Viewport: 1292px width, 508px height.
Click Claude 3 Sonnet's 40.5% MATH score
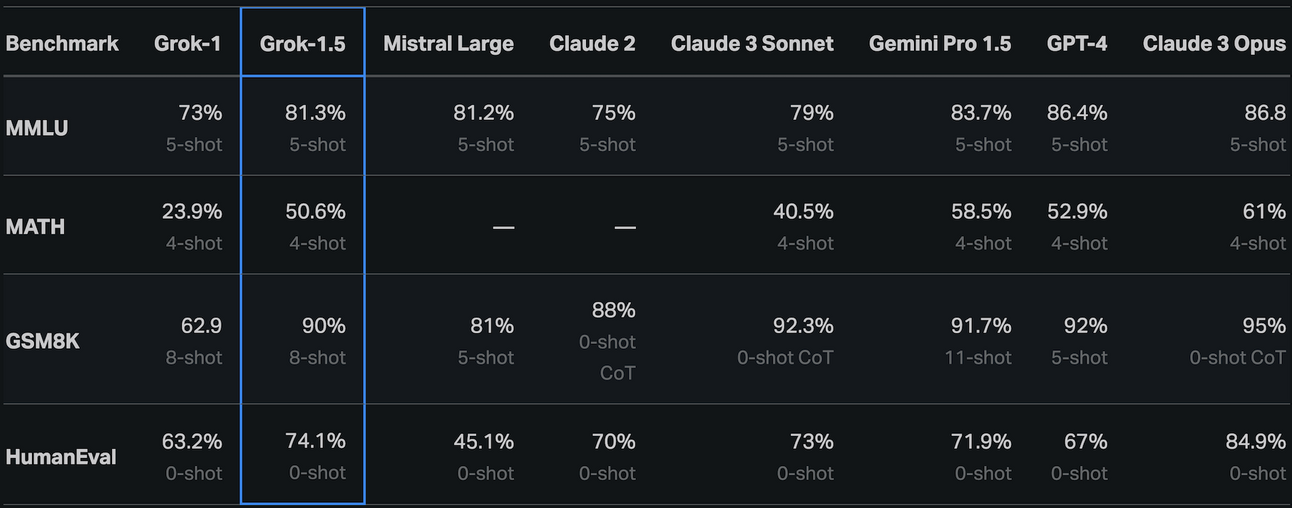[x=803, y=212]
